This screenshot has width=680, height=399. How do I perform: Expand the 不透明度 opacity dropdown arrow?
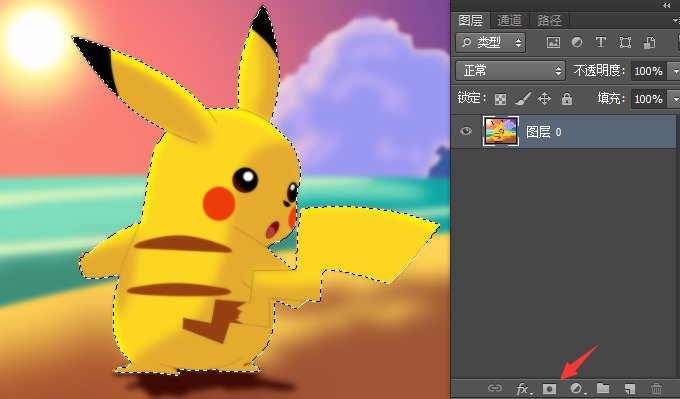tap(675, 71)
